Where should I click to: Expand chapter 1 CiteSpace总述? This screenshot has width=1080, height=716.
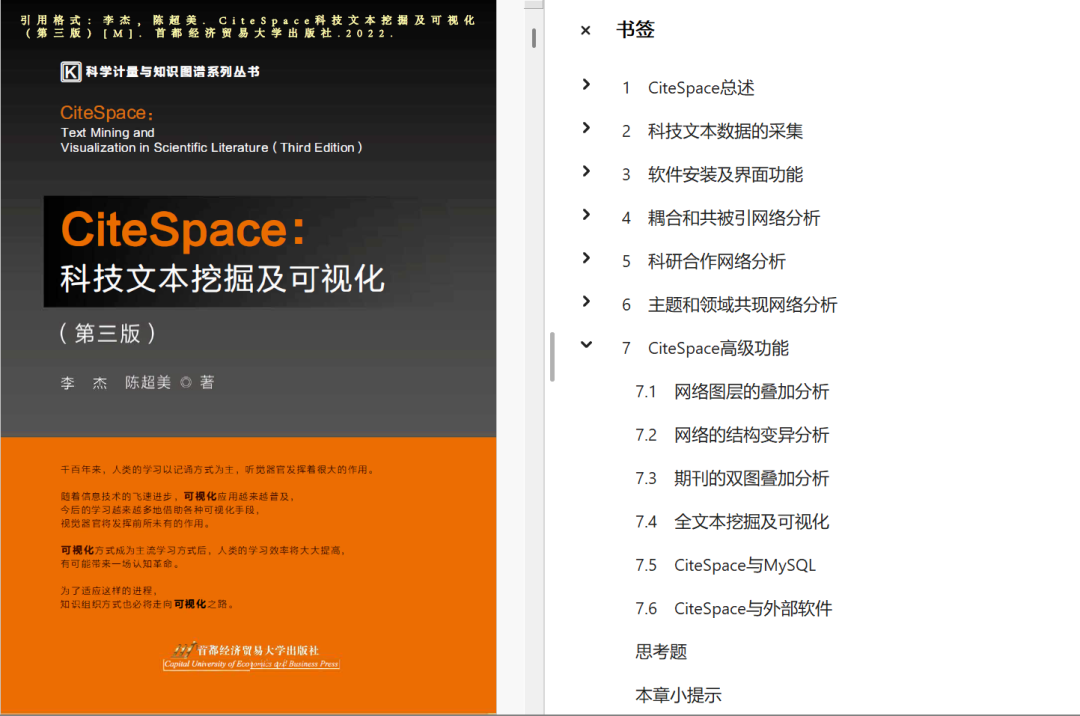coord(586,85)
